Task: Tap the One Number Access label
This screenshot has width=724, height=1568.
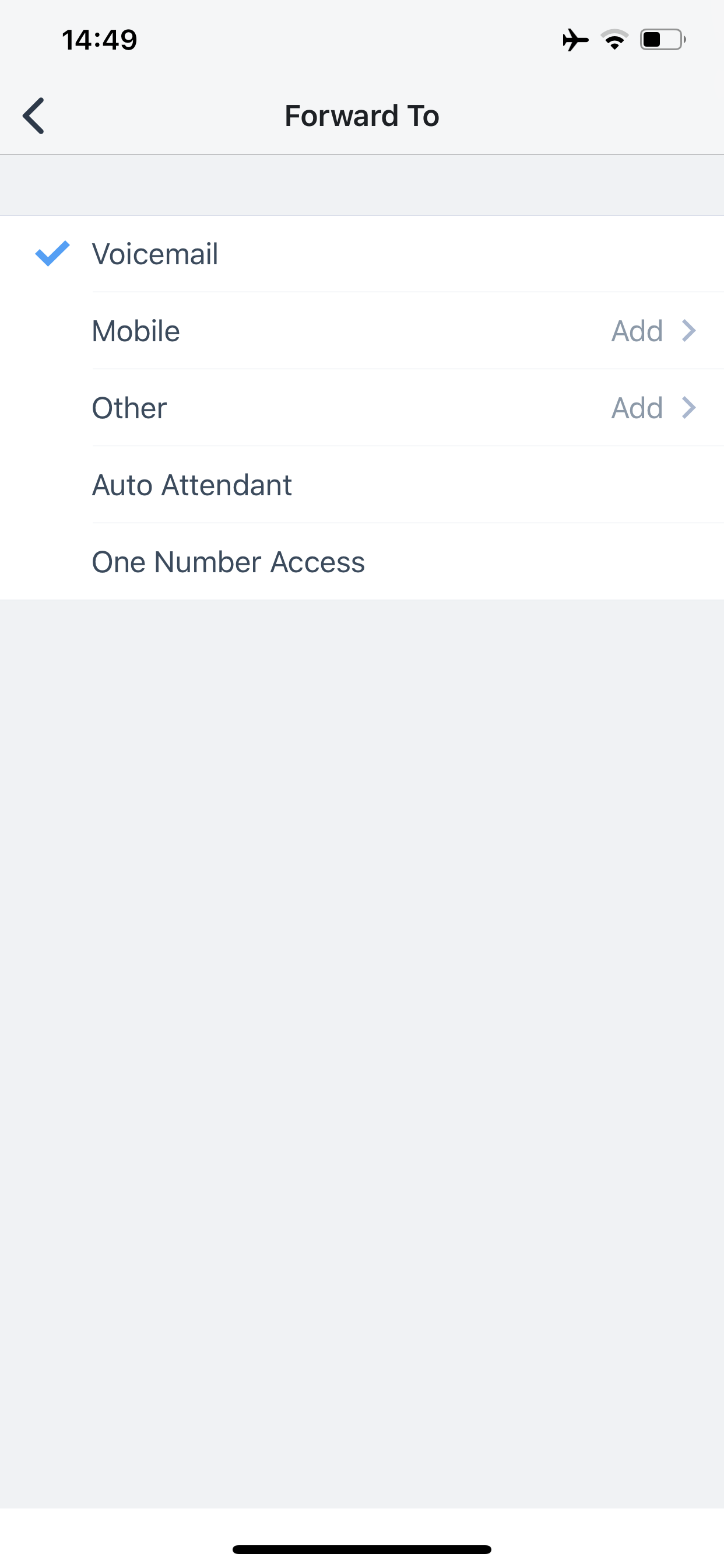Action: pyautogui.click(x=228, y=562)
